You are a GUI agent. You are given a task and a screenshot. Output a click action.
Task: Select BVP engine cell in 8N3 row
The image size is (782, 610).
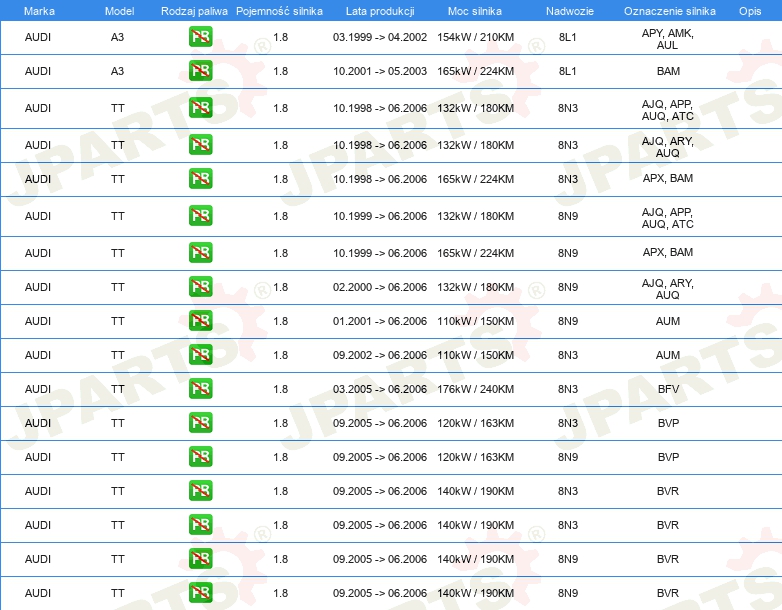point(668,423)
